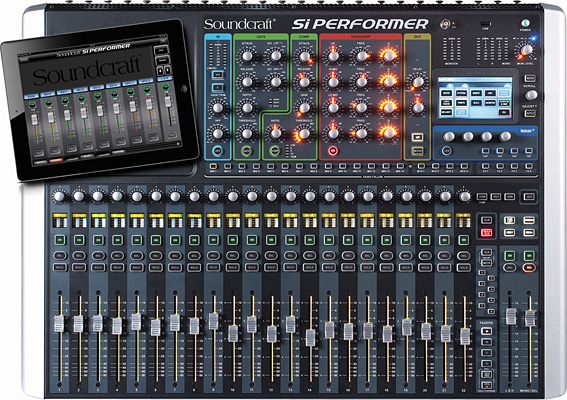
Task: Adjust the Gate RELEASE knob
Action: click(x=247, y=82)
